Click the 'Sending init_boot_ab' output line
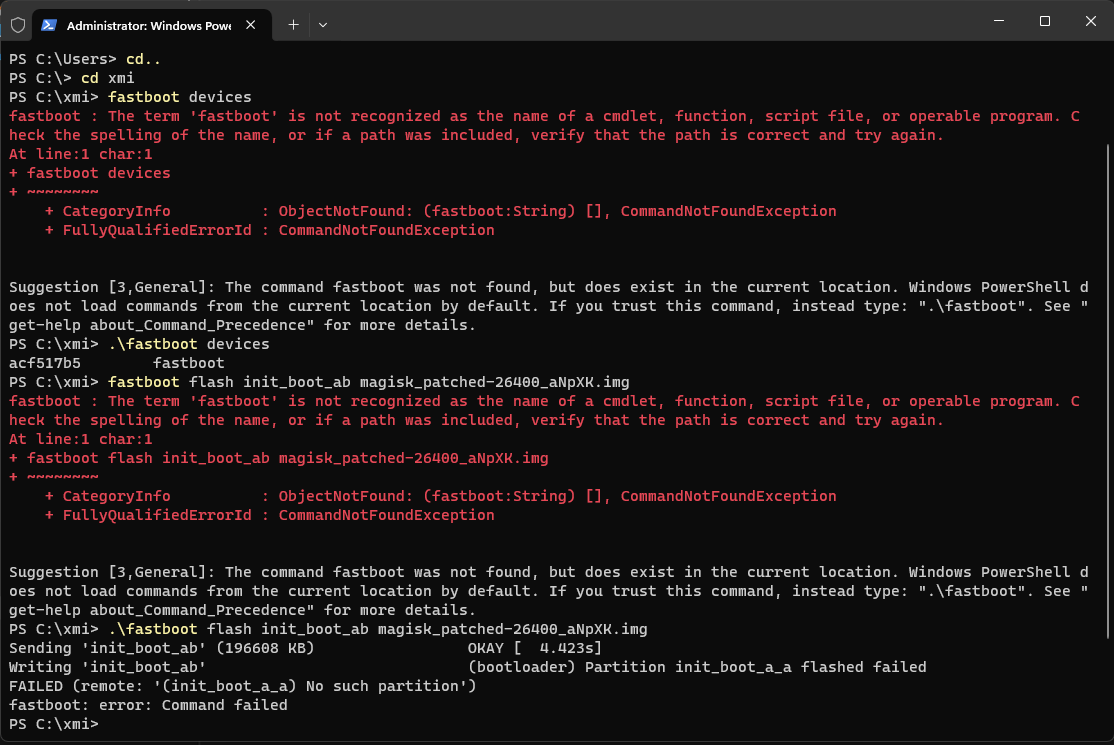The width and height of the screenshot is (1114, 745). tap(161, 648)
